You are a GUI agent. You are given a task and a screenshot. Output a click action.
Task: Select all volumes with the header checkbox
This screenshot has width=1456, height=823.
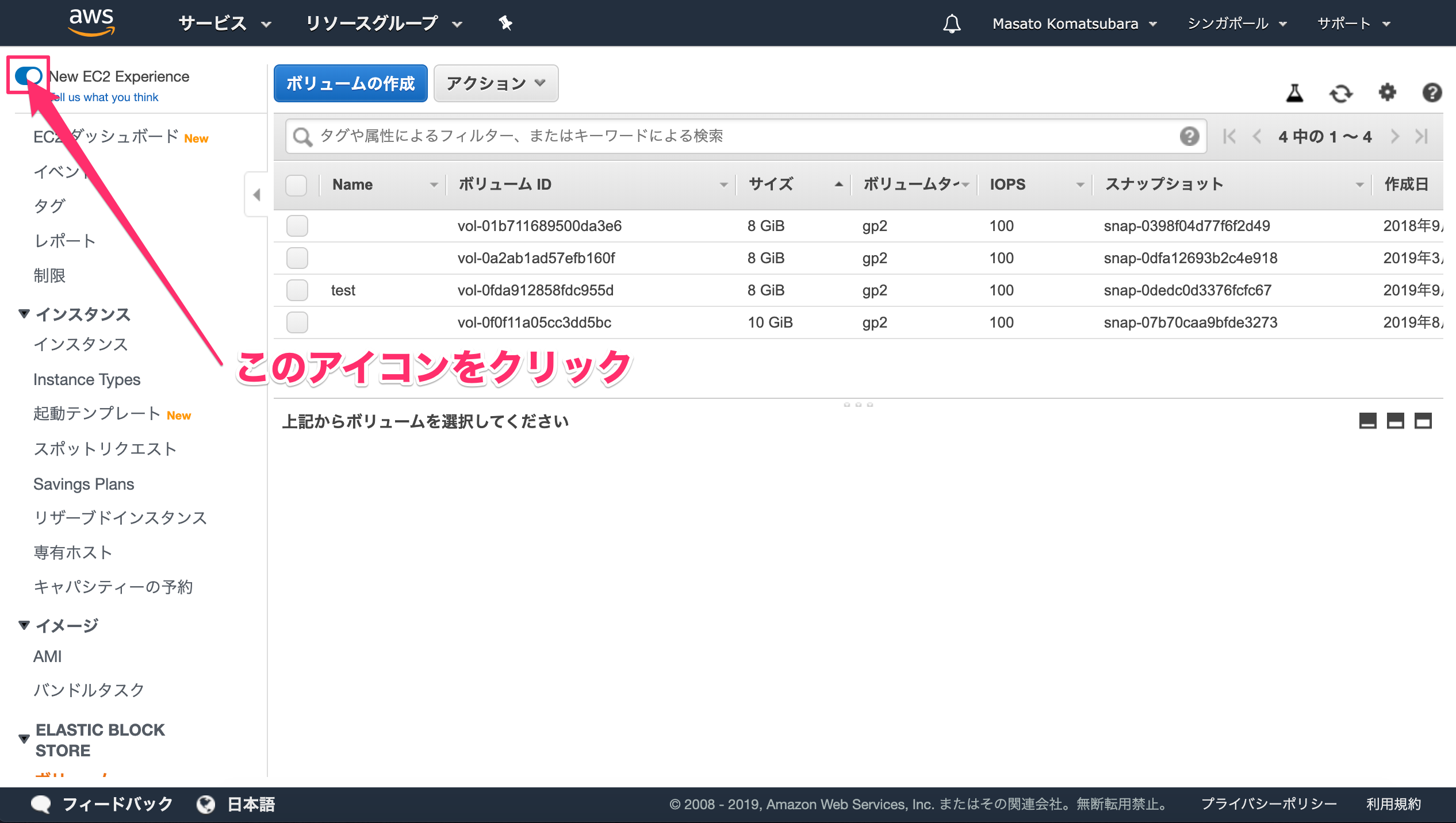tap(296, 184)
